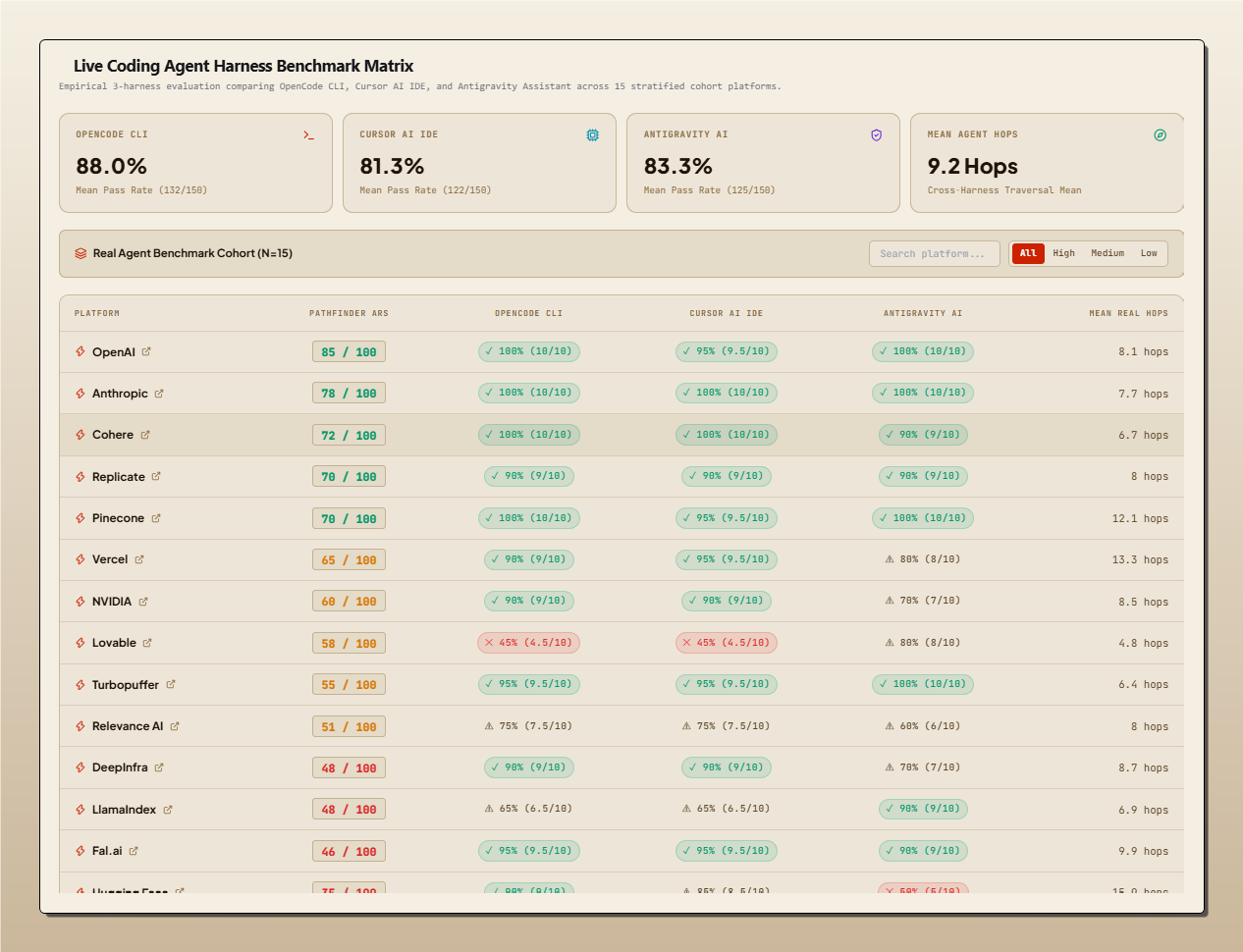This screenshot has width=1243, height=952.
Task: Sort by Mean Real Hops column header
Action: (1128, 313)
